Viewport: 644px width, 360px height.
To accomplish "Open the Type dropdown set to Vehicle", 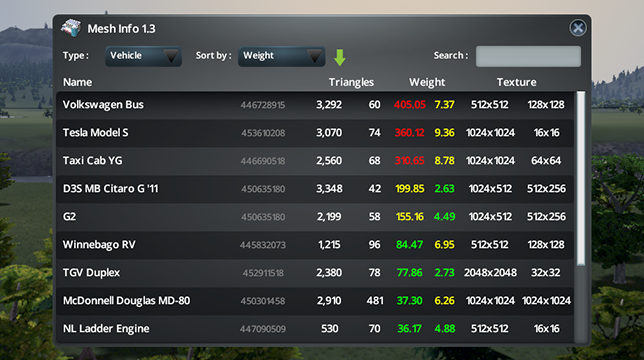I will (143, 56).
